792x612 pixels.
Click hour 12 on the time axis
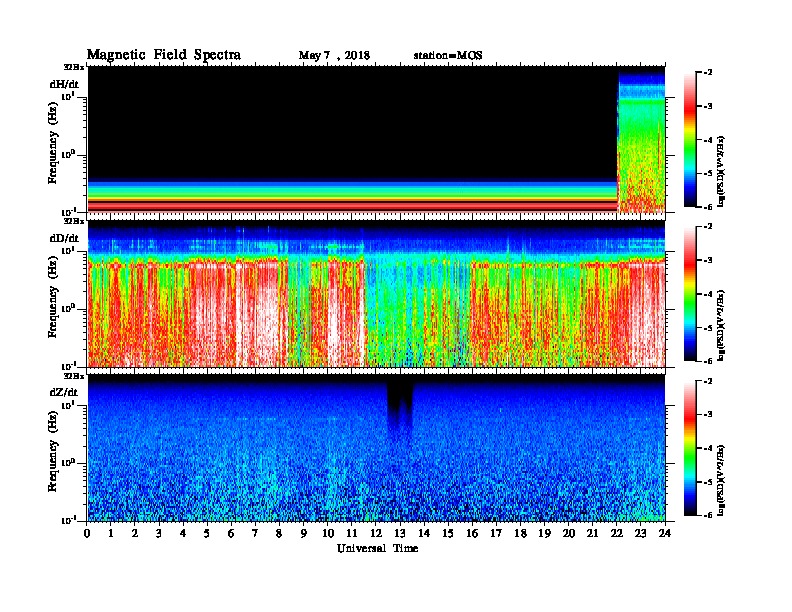[x=376, y=533]
